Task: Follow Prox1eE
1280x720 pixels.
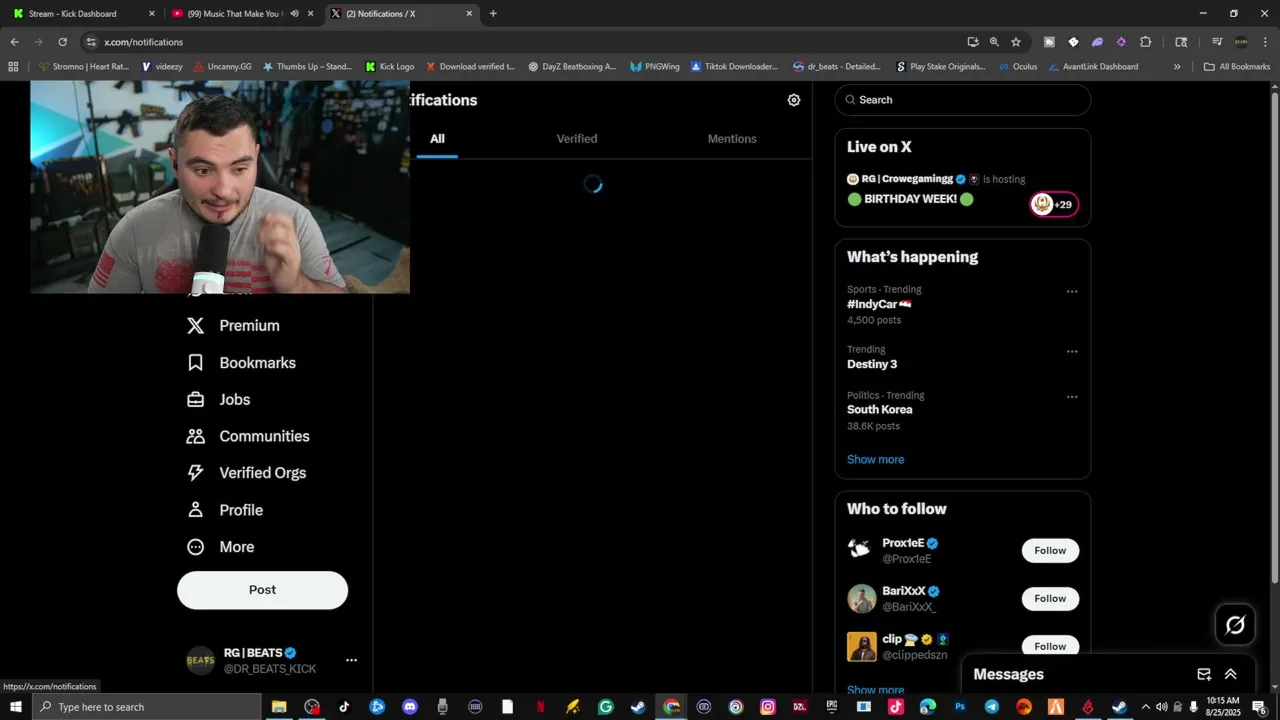Action: [x=1050, y=551]
